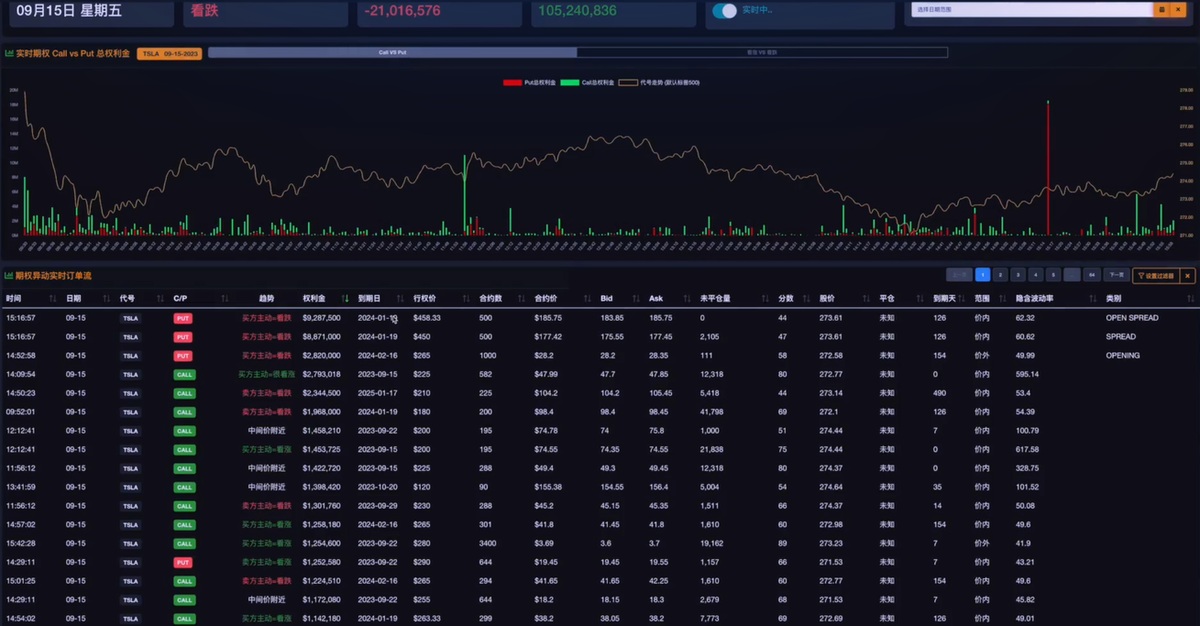
Task: Toggle Put总权利金 red legend series
Action: [513, 82]
